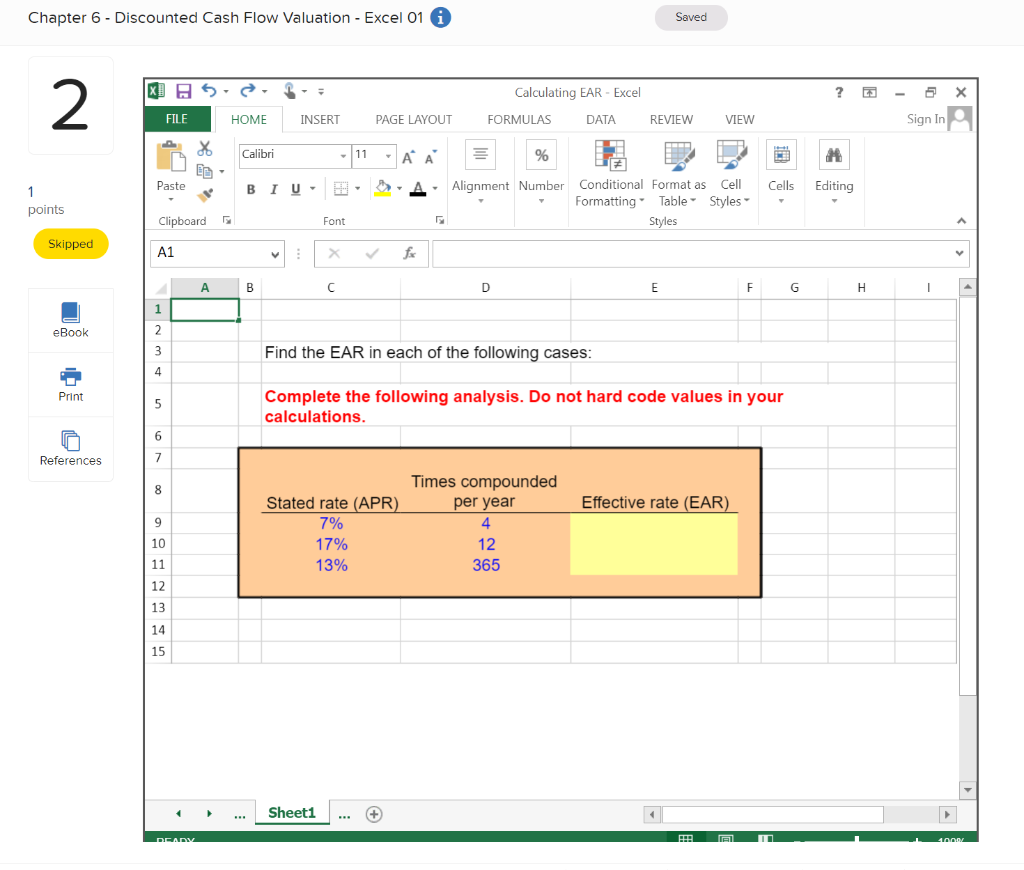Viewport: 1024px width, 870px height.
Task: Select the first yellow EAR answer cell
Action: coord(654,523)
